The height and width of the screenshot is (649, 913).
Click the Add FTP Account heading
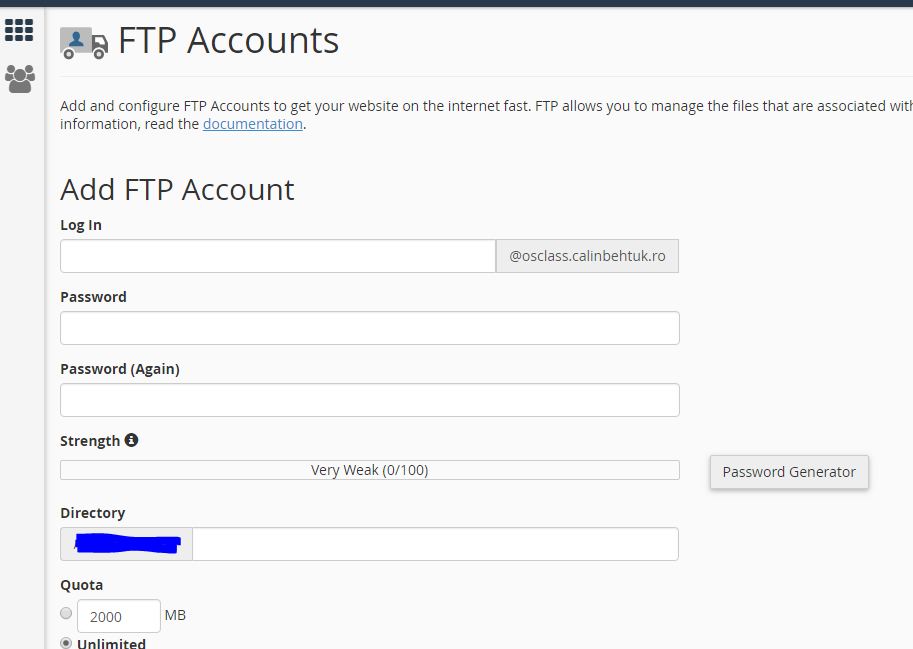pos(177,189)
